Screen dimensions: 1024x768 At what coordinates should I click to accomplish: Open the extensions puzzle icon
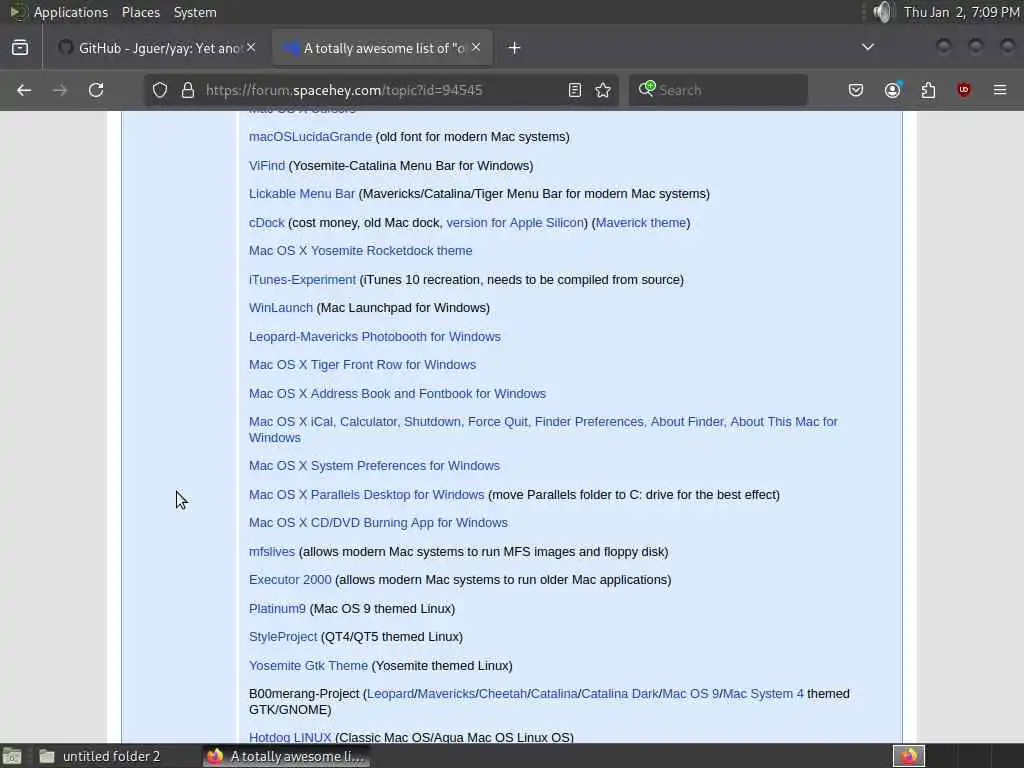(x=928, y=90)
